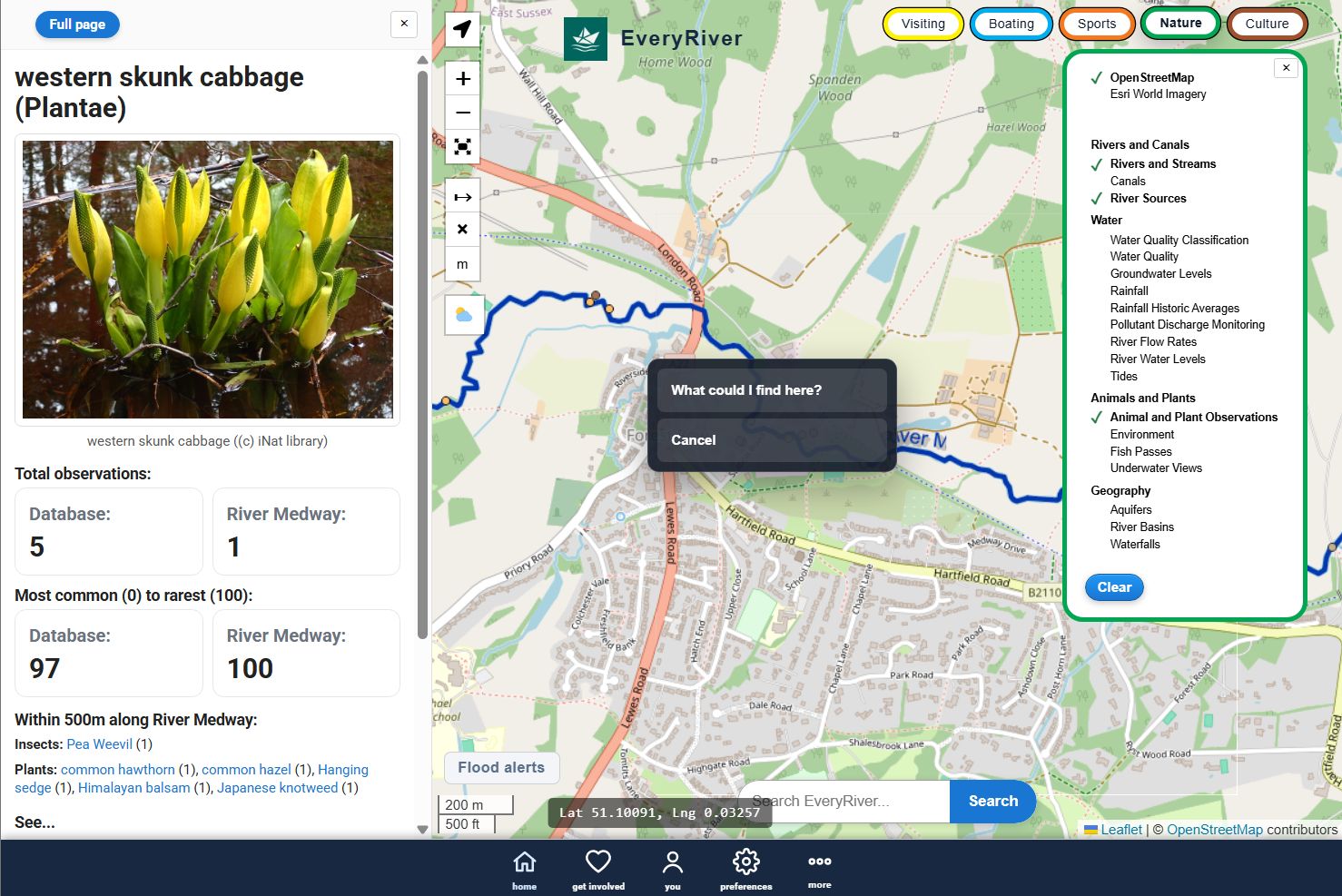
Task: Click the fit-to-extent map icon
Action: (463, 147)
